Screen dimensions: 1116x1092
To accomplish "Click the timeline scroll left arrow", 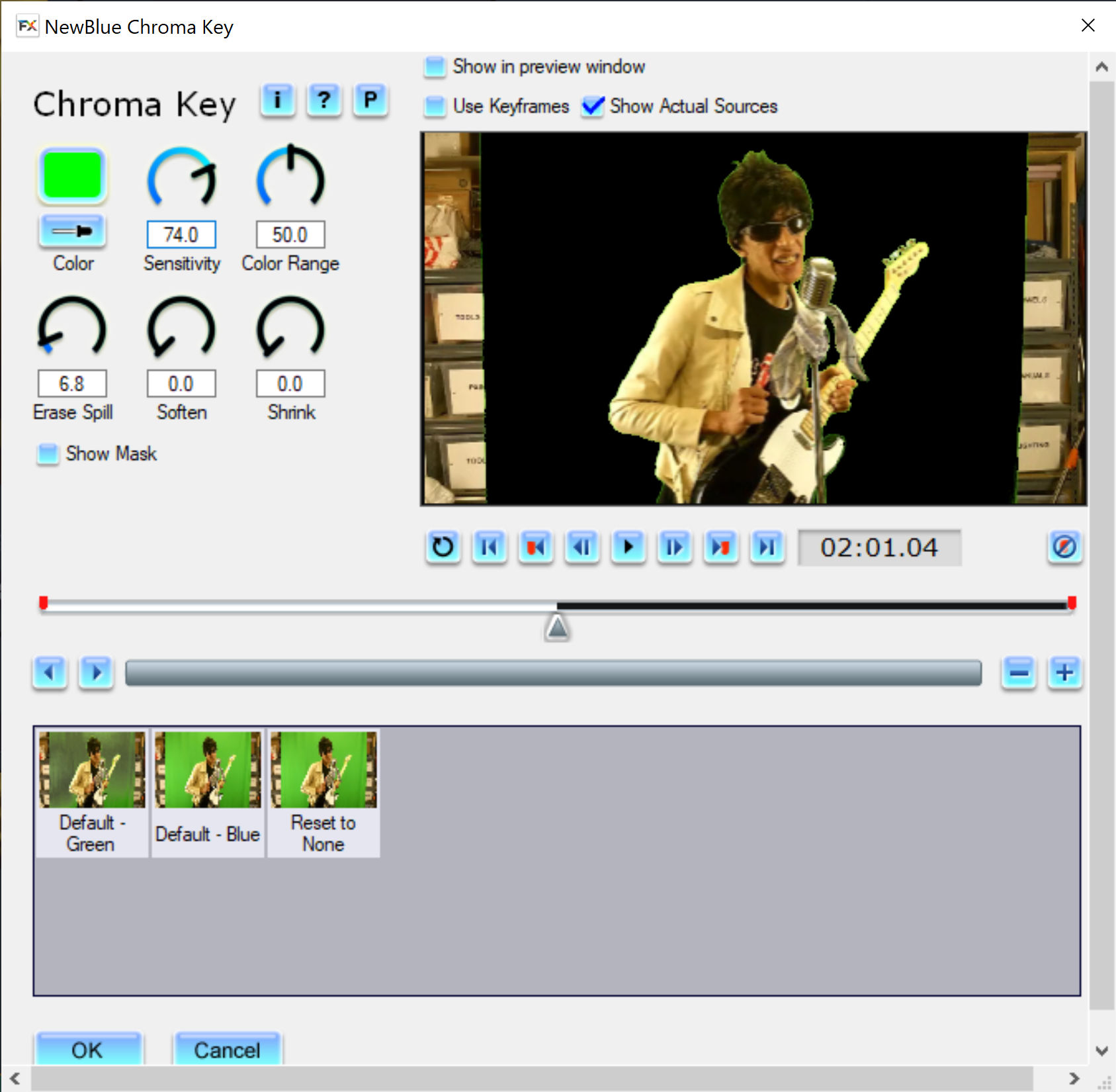I will (x=50, y=673).
